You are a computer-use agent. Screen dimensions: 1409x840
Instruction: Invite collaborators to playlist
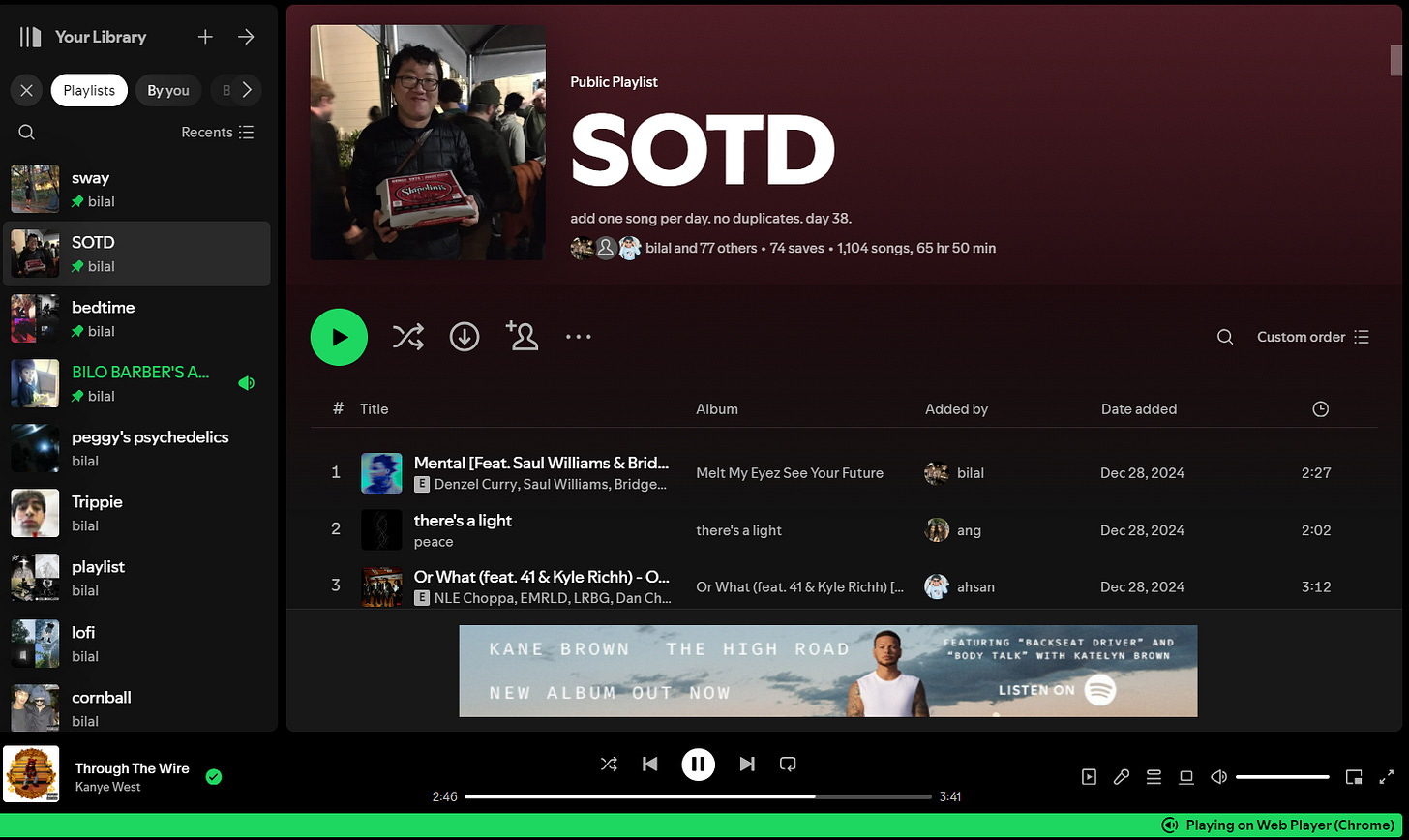pos(522,336)
